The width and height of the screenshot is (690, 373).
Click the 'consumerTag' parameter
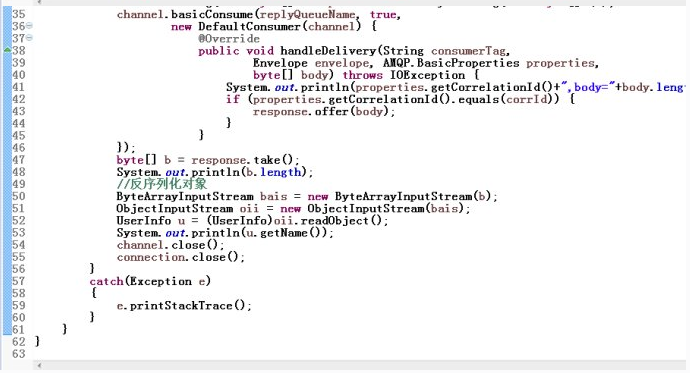click(468, 51)
